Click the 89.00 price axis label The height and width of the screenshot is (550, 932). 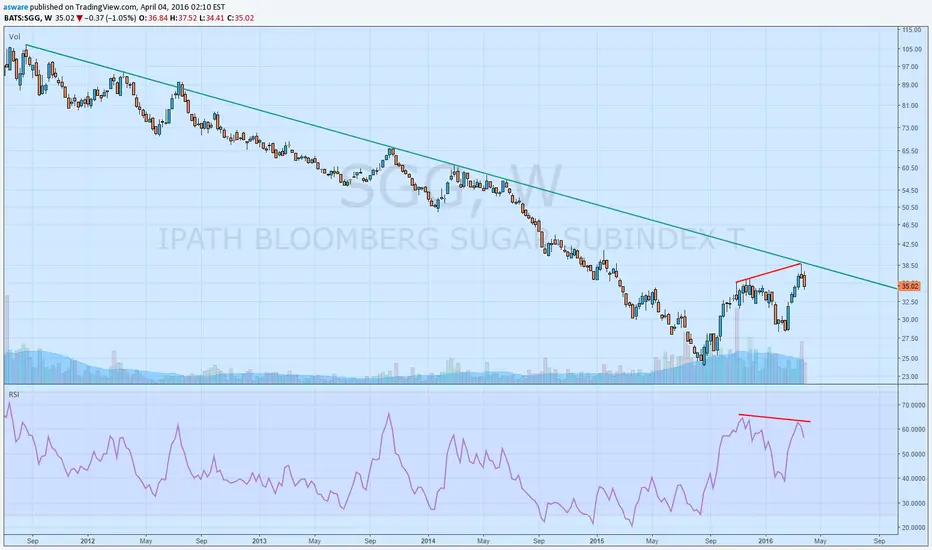click(x=910, y=85)
